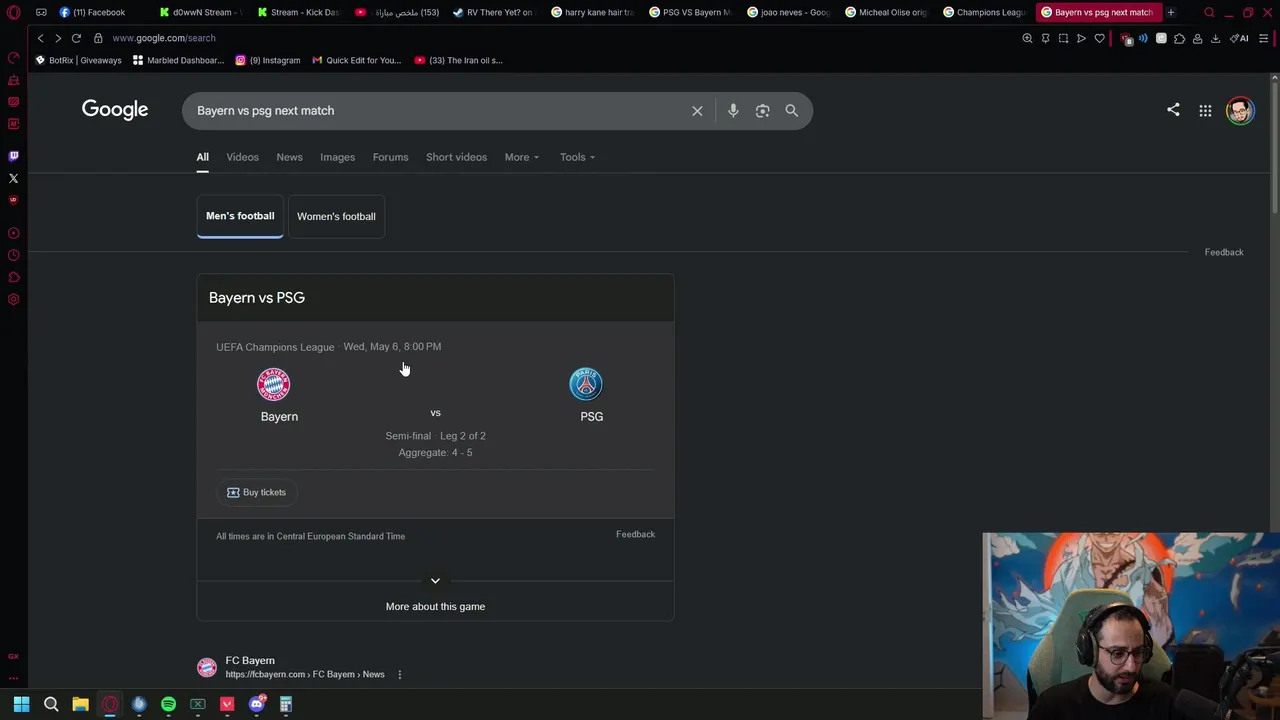Open the Opera main menu logo
The height and width of the screenshot is (720, 1280).
point(13,12)
